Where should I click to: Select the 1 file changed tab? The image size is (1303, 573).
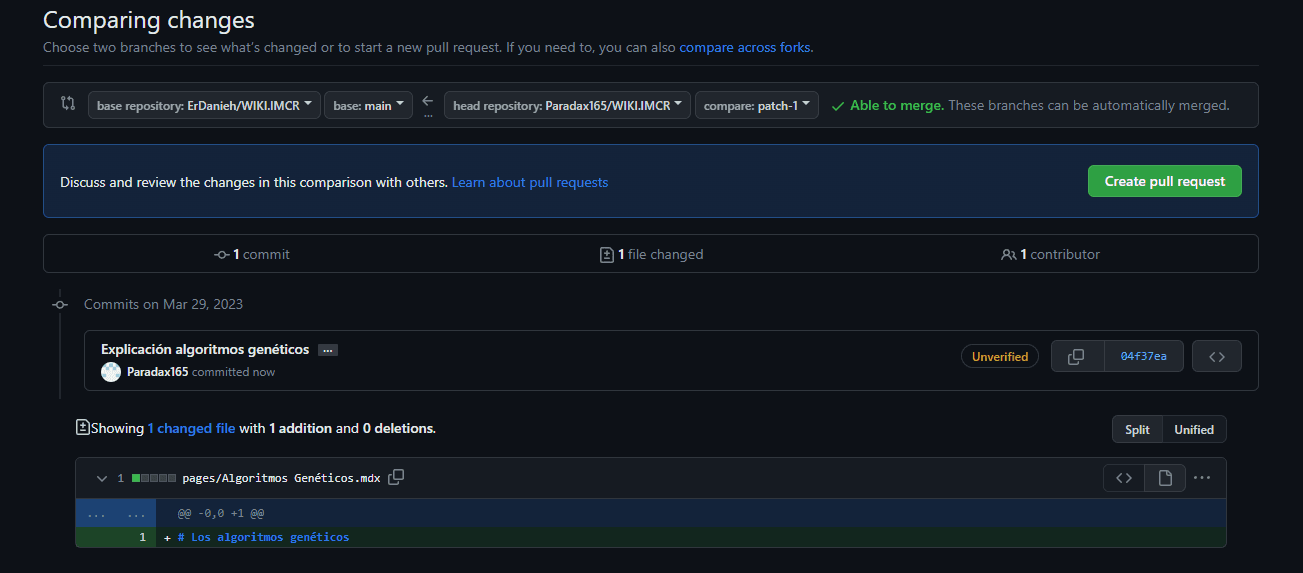click(x=651, y=254)
